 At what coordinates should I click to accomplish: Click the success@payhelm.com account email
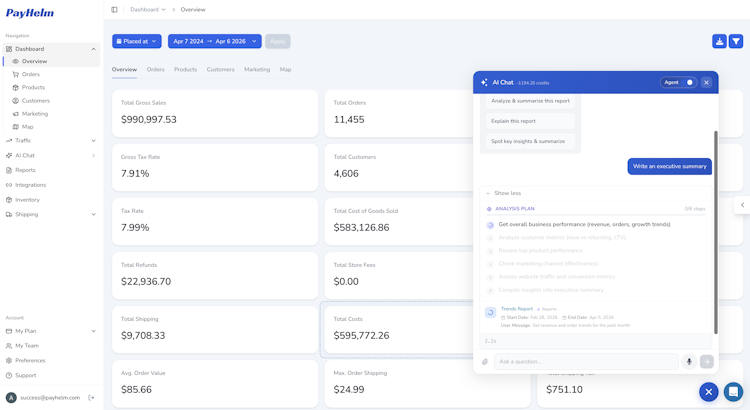tap(50, 398)
